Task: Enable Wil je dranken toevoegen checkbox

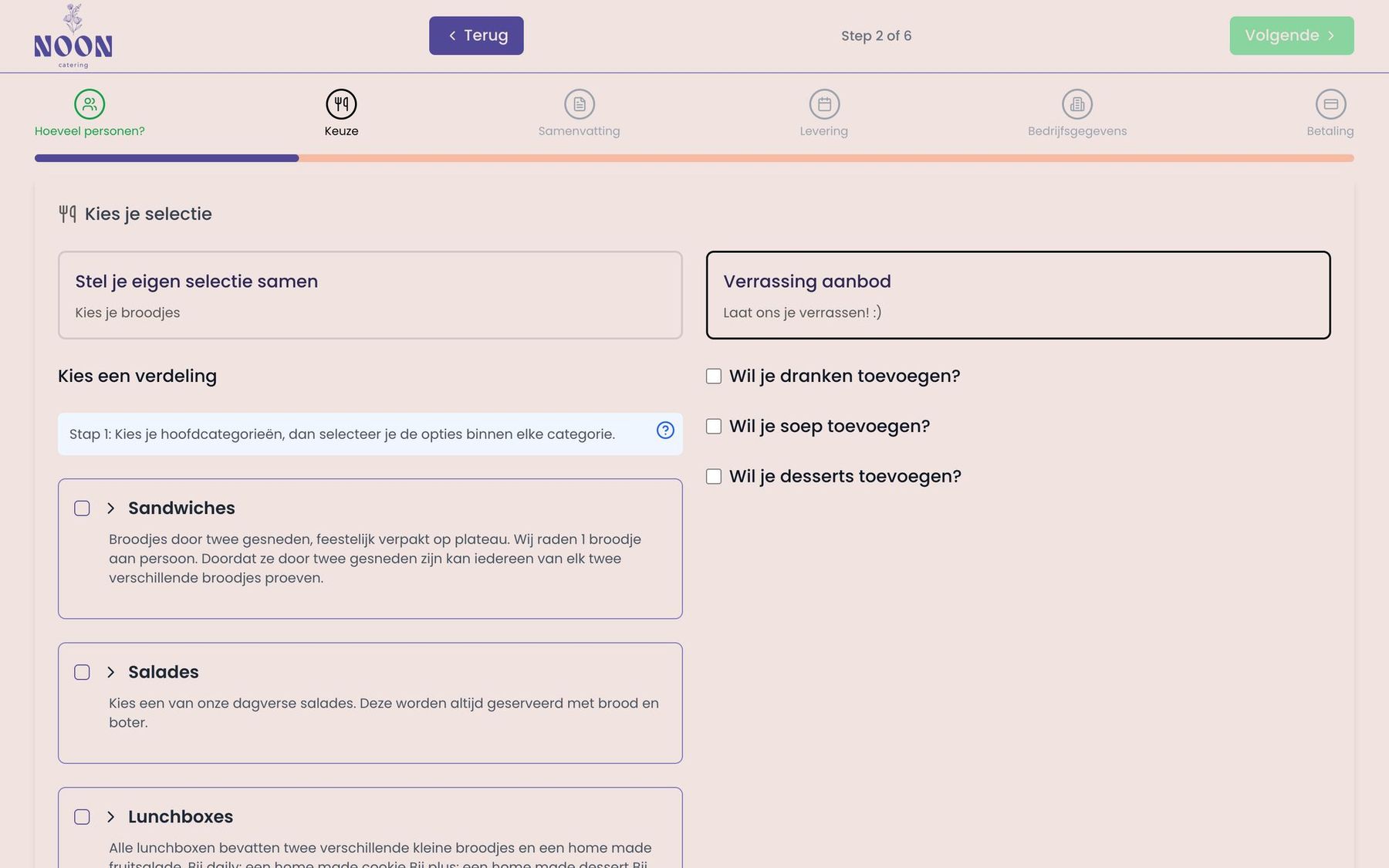Action: pos(714,376)
